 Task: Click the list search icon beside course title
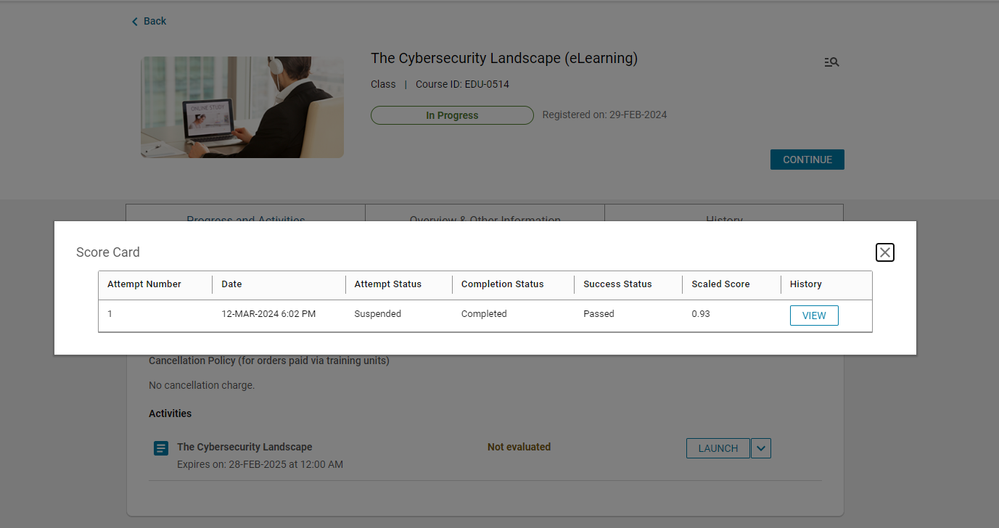831,62
